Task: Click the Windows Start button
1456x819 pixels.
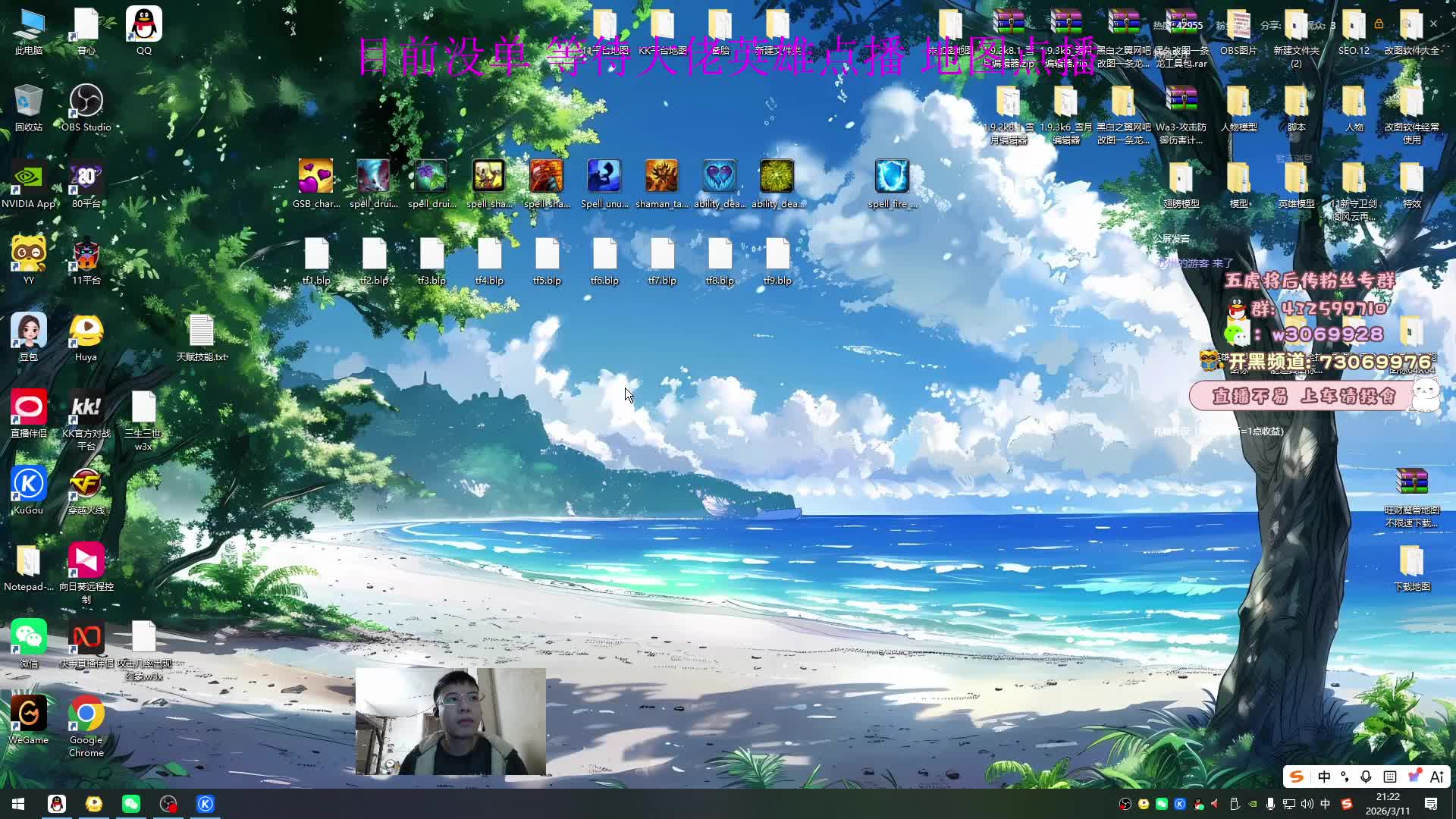Action: tap(18, 804)
